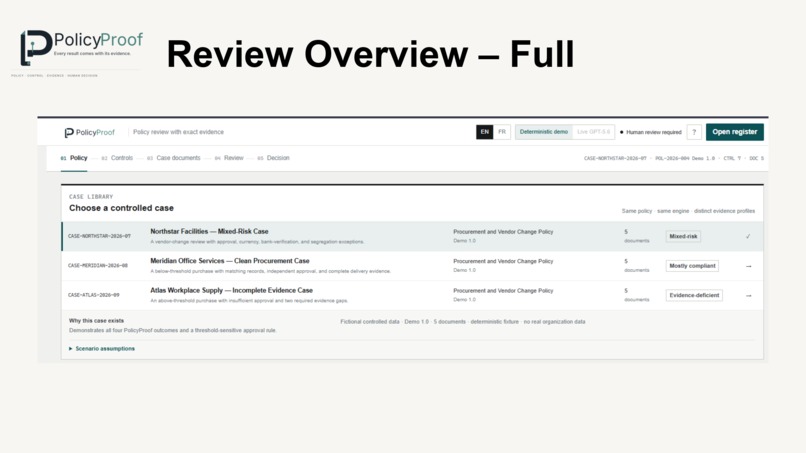Click the 5 documents count in Northstar row
This screenshot has height=453, width=806.
636,237
